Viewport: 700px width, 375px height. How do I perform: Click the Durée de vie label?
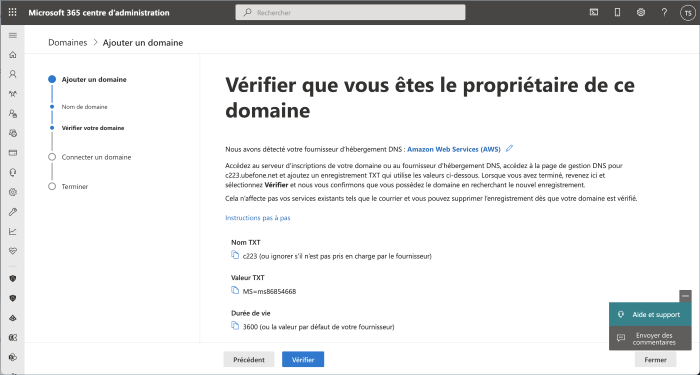[x=250, y=313]
